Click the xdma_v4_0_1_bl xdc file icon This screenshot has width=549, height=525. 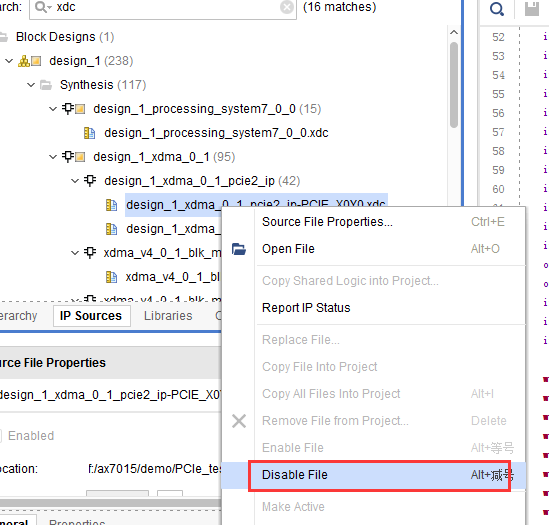[x=111, y=277]
